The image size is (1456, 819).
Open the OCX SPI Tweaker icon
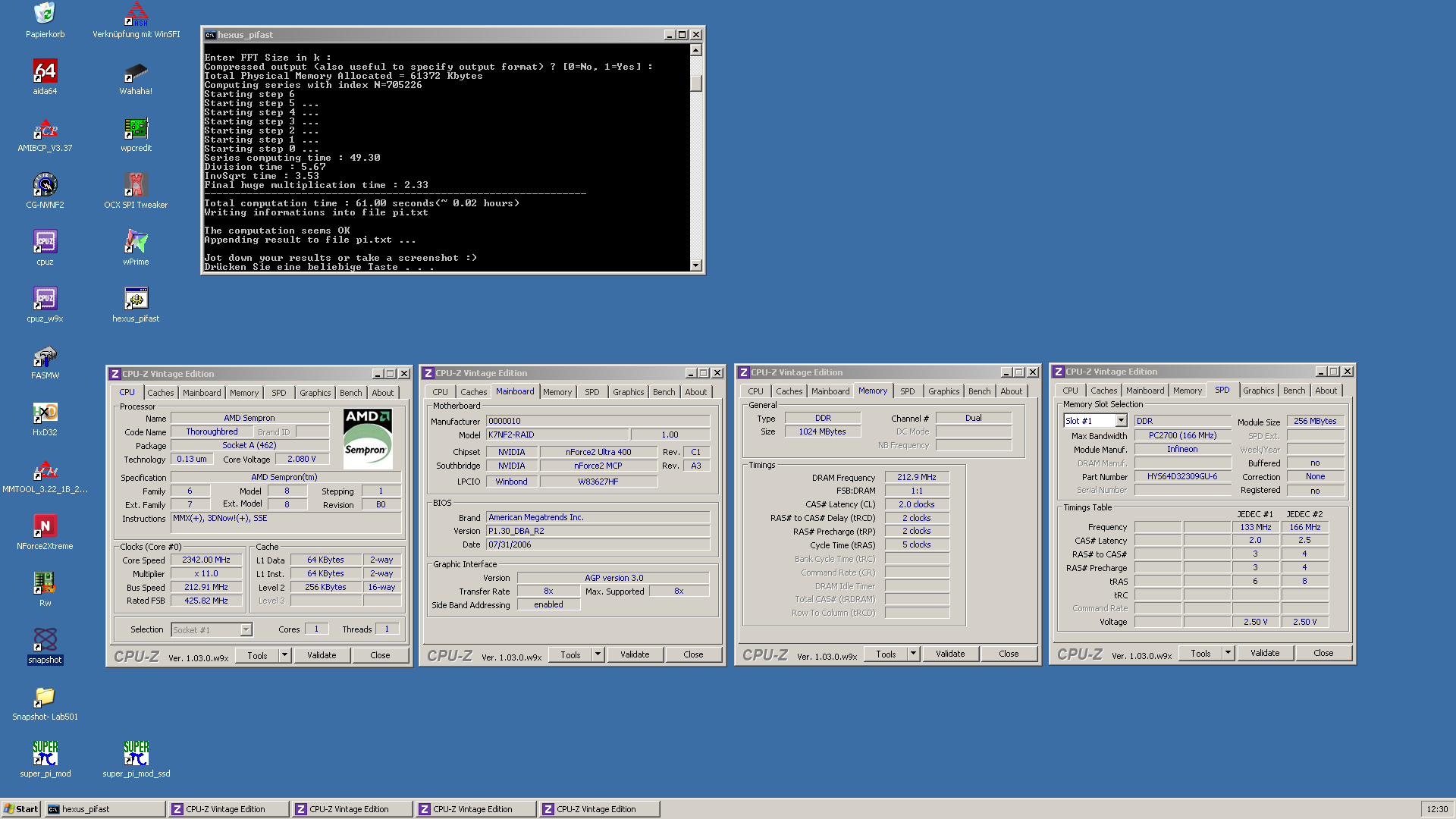point(136,184)
